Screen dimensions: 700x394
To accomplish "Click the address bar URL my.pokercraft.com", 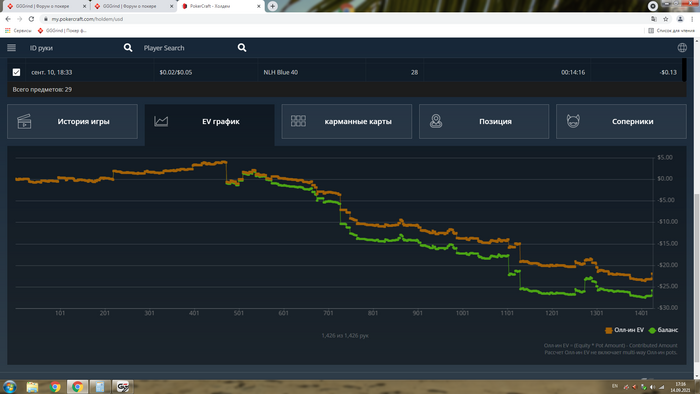I will tap(87, 19).
